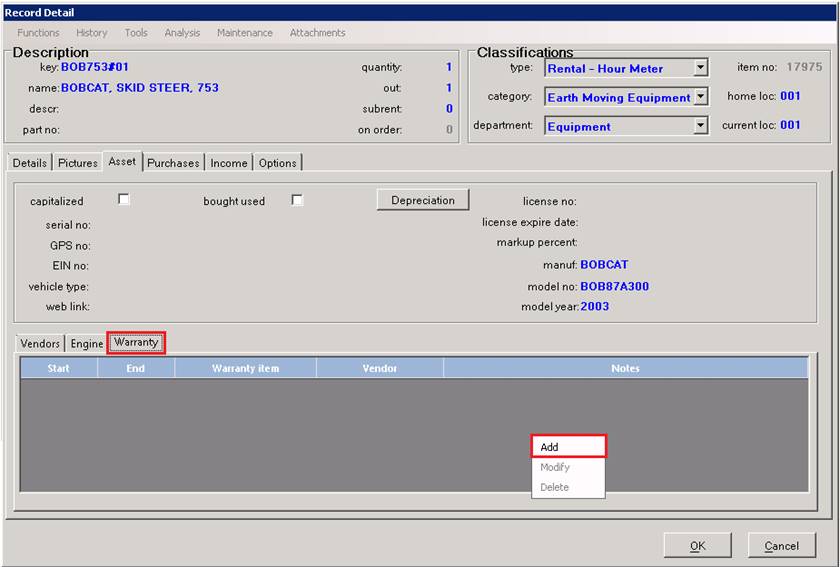Open the Functions menu
Image resolution: width=840 pixels, height=567 pixels.
coord(38,33)
